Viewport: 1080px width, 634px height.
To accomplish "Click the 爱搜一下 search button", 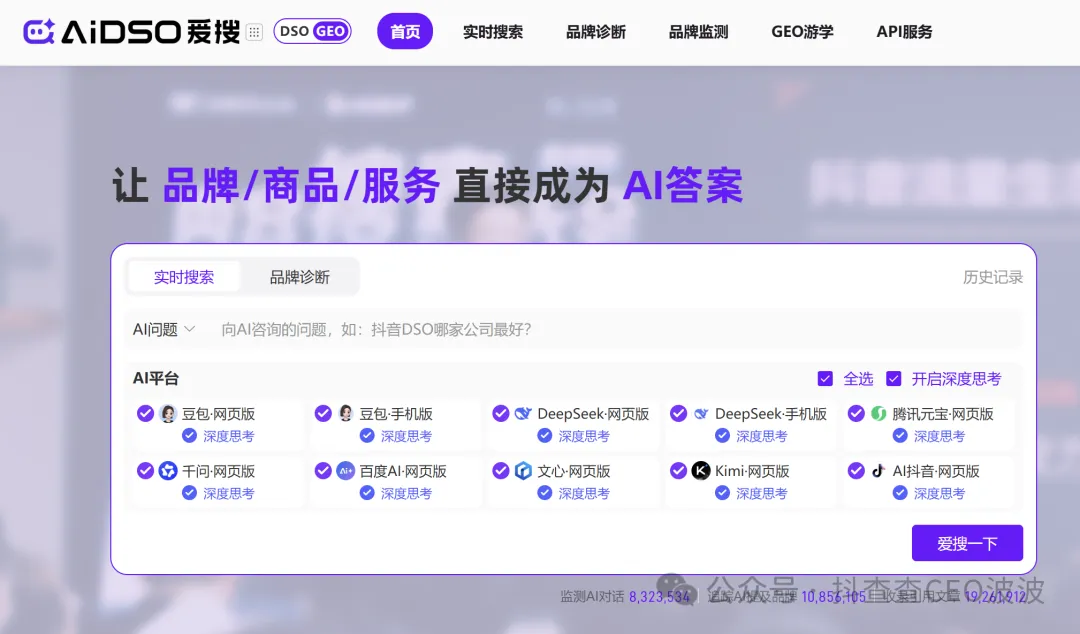I will 967,543.
